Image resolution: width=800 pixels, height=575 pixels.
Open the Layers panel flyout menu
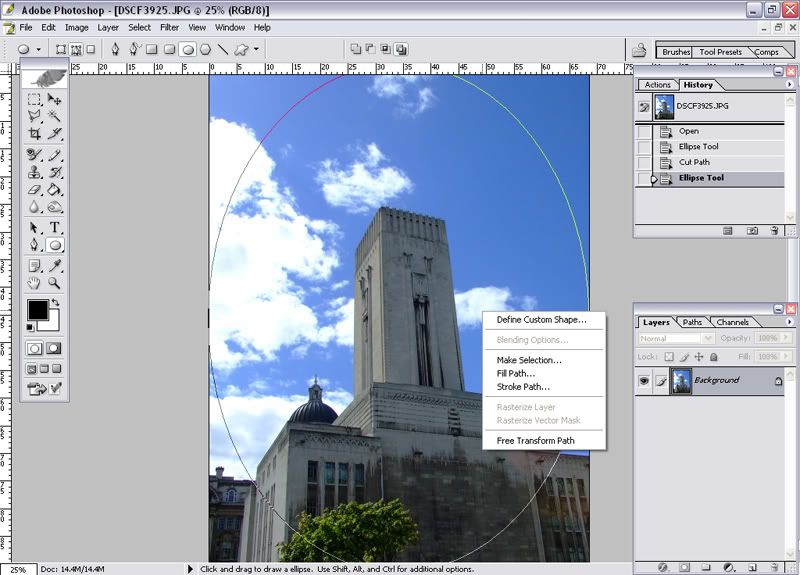789,322
